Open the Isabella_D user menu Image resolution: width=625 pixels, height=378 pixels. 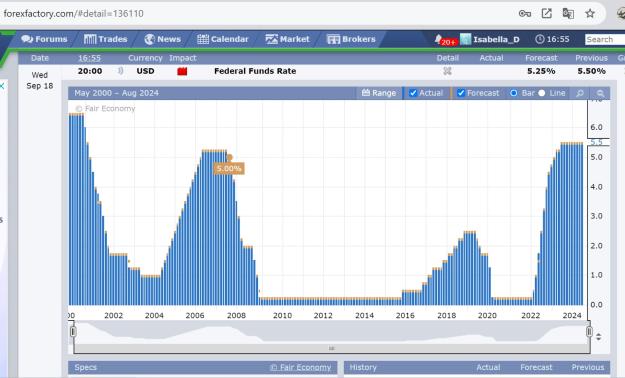[x=496, y=39]
